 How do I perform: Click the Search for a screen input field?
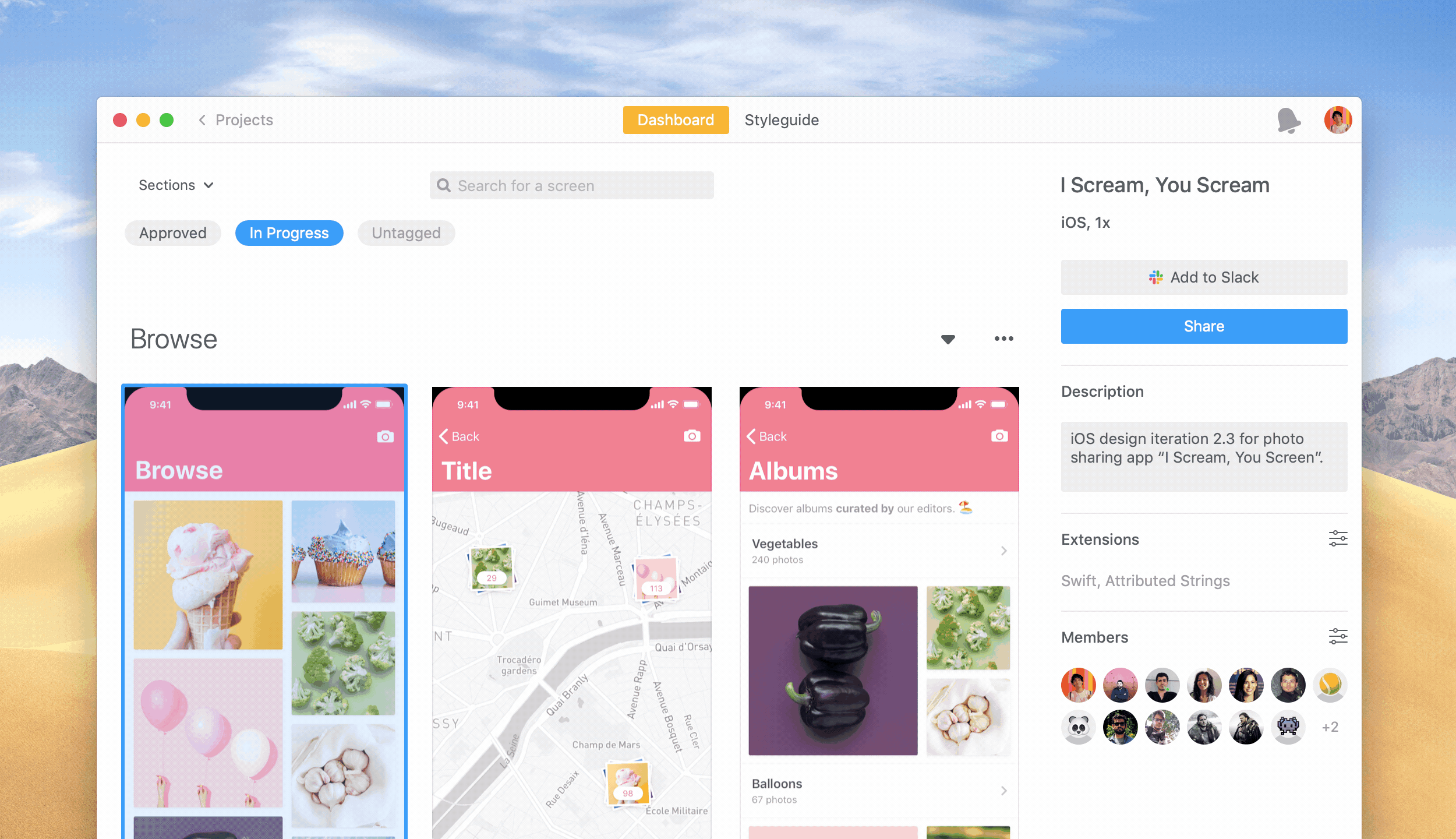[x=572, y=185]
